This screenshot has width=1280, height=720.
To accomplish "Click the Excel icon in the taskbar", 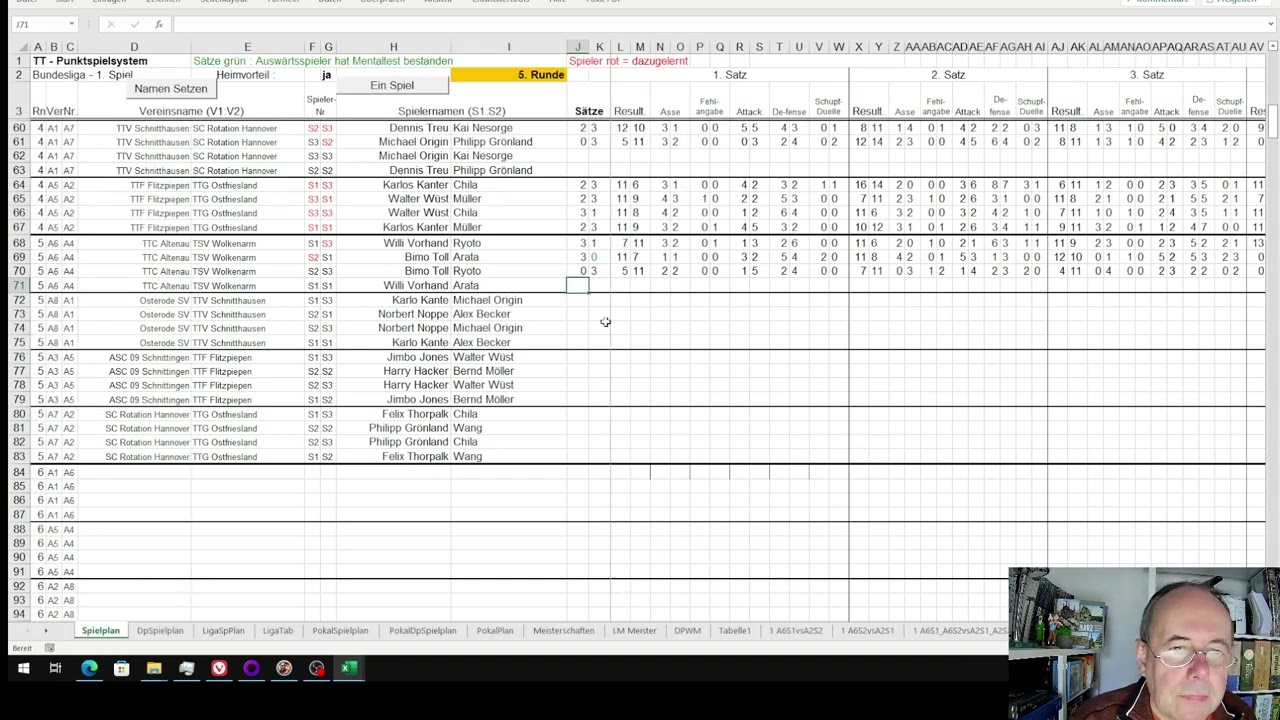I will pos(349,668).
